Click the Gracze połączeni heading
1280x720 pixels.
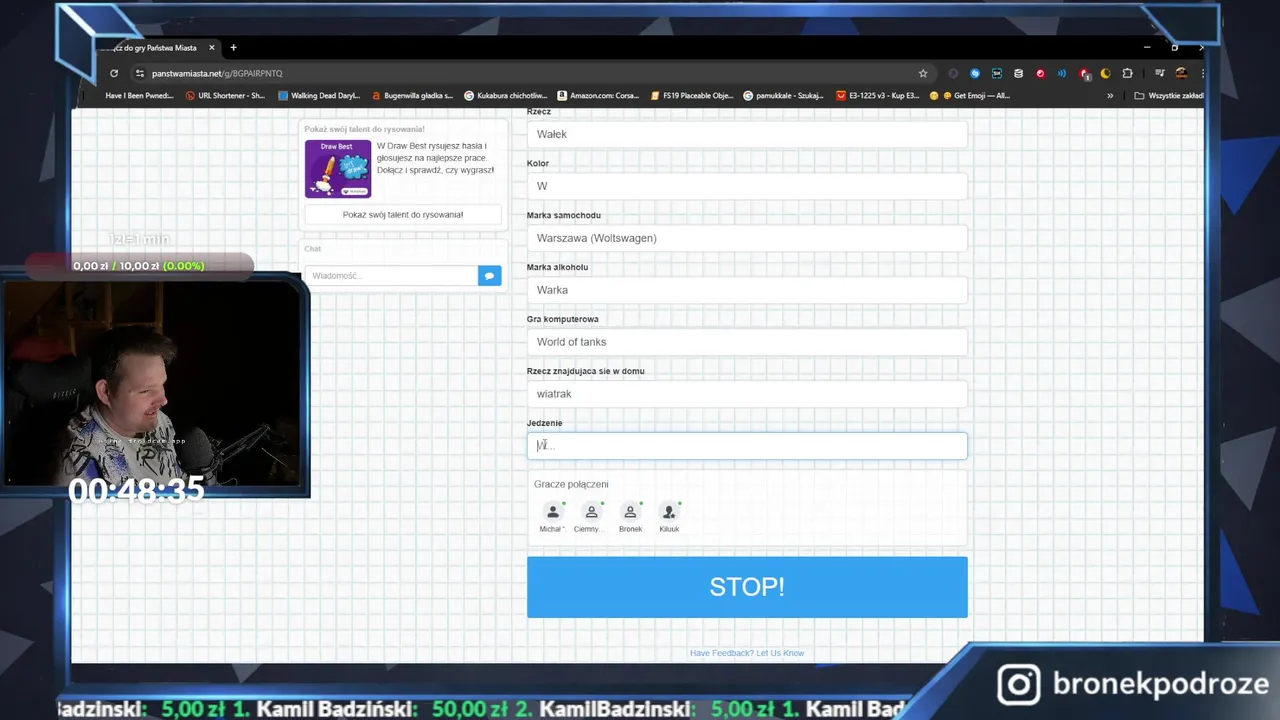(571, 484)
